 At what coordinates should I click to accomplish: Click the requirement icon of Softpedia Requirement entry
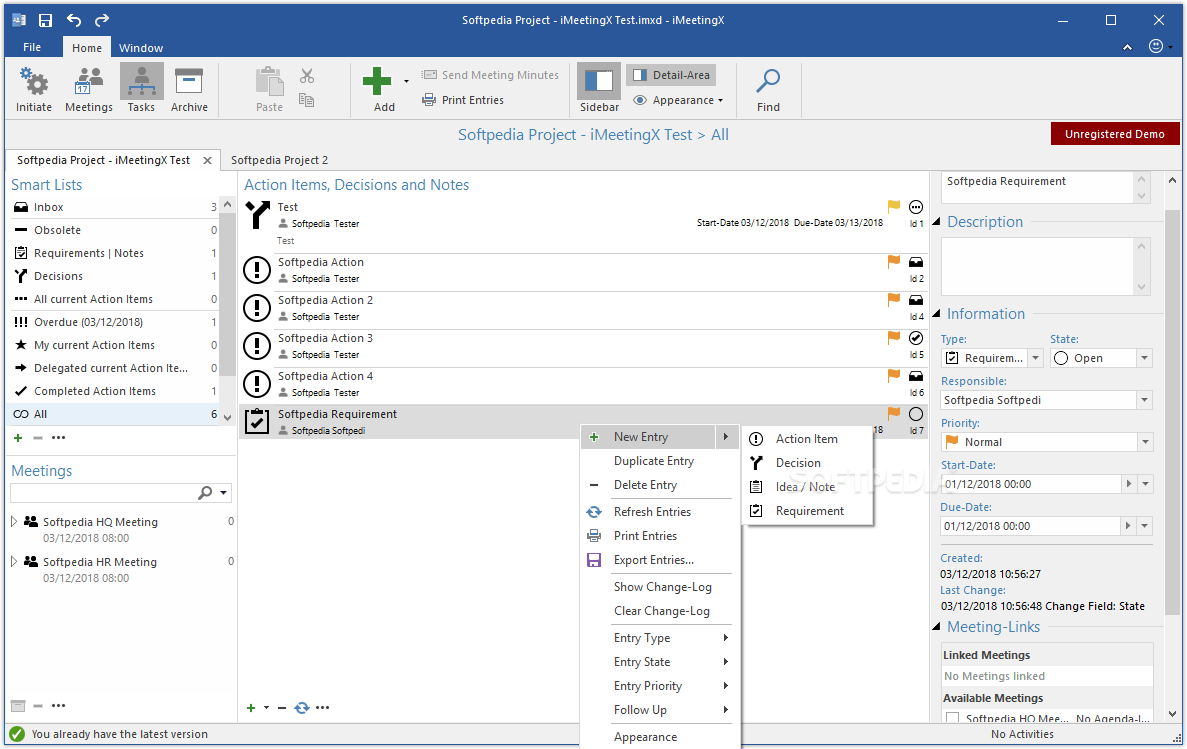[x=257, y=421]
